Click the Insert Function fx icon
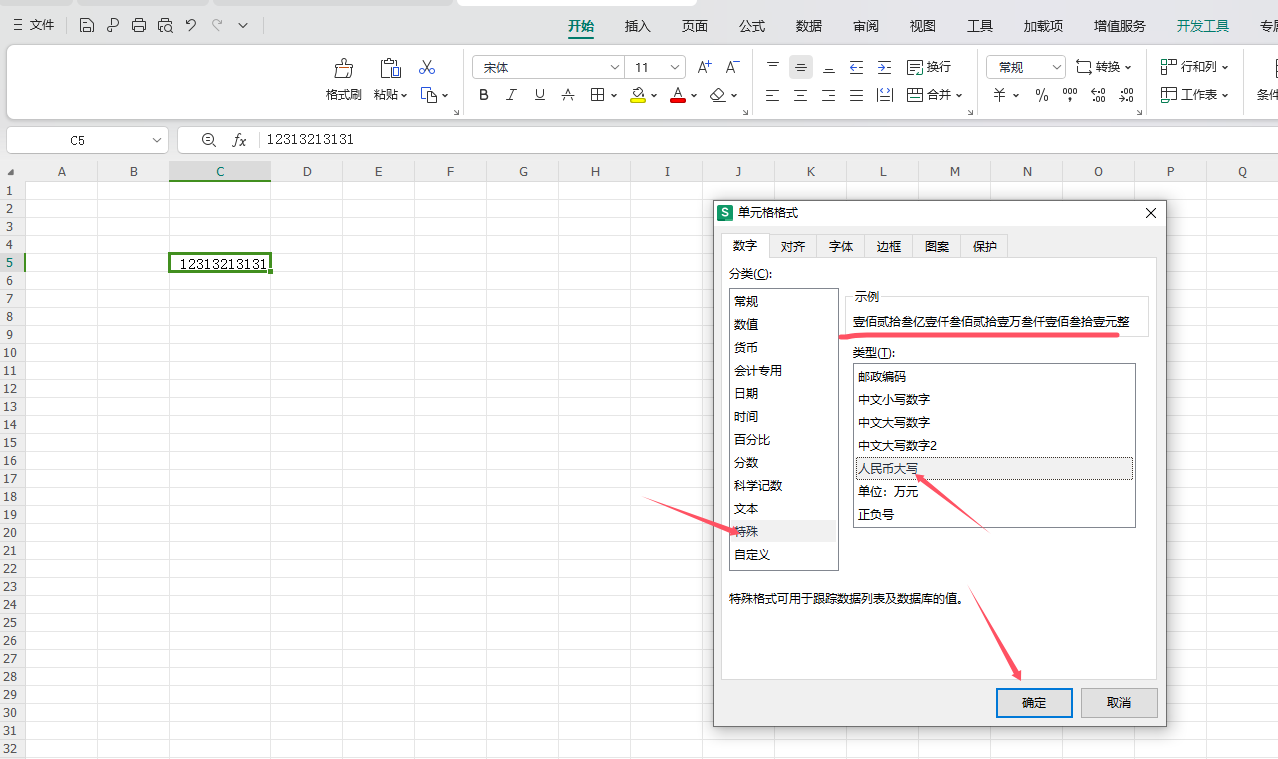The height and width of the screenshot is (759, 1278). tap(239, 140)
